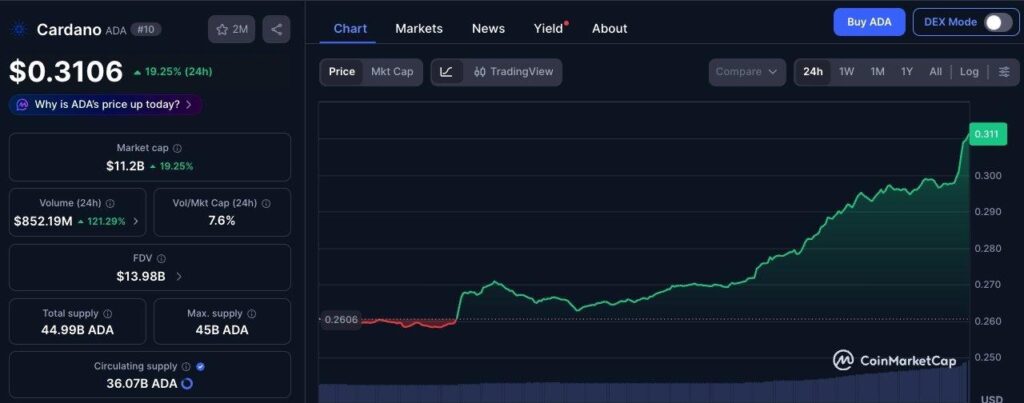
Task: Select Mkt Cap view toggle
Action: pos(392,72)
